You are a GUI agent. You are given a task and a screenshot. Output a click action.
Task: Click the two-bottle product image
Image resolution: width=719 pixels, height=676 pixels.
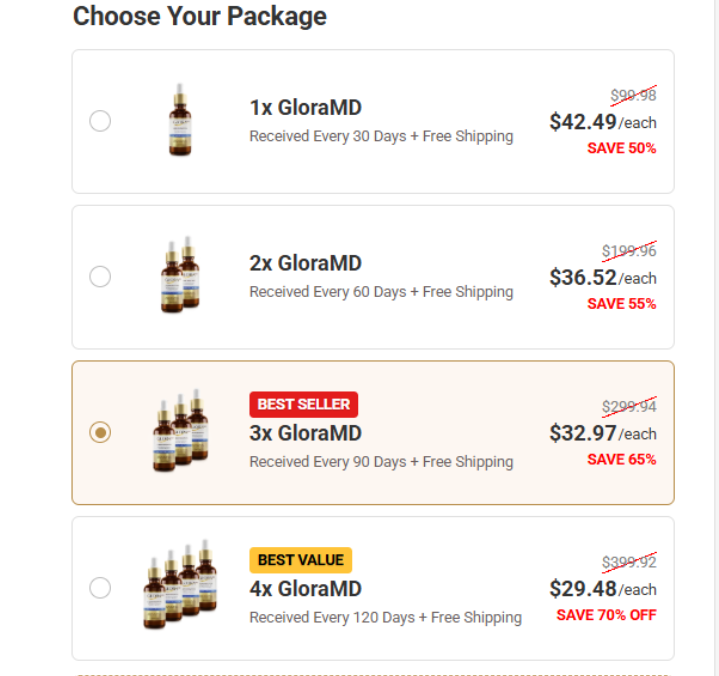click(181, 276)
